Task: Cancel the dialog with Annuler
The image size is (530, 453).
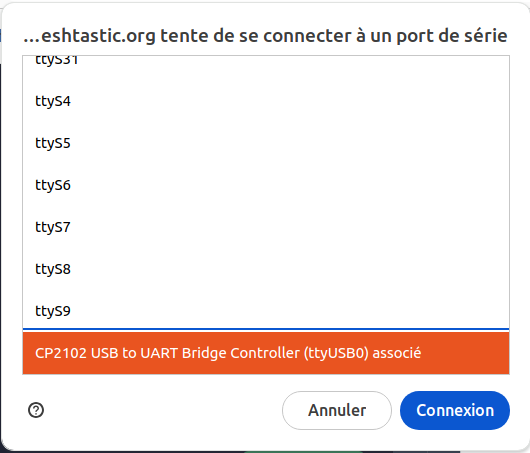Action: click(x=337, y=410)
